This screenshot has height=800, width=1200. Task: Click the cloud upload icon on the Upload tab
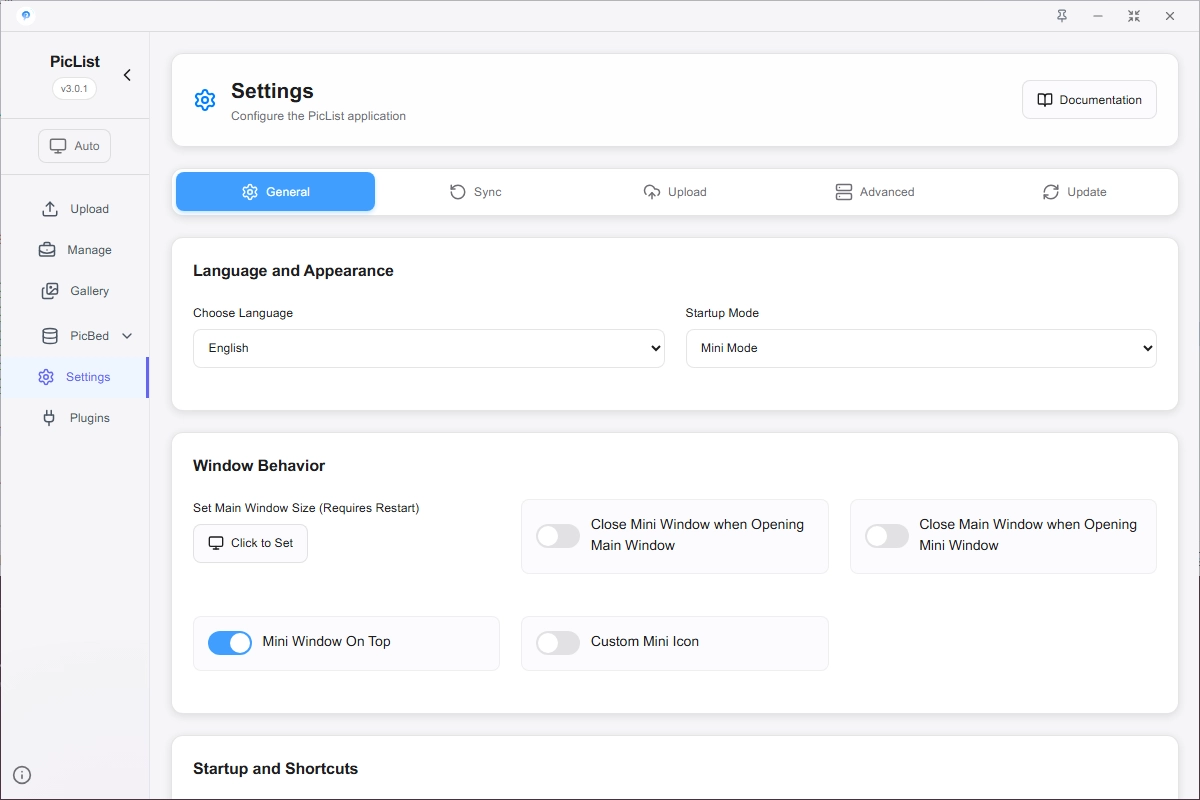pos(652,192)
